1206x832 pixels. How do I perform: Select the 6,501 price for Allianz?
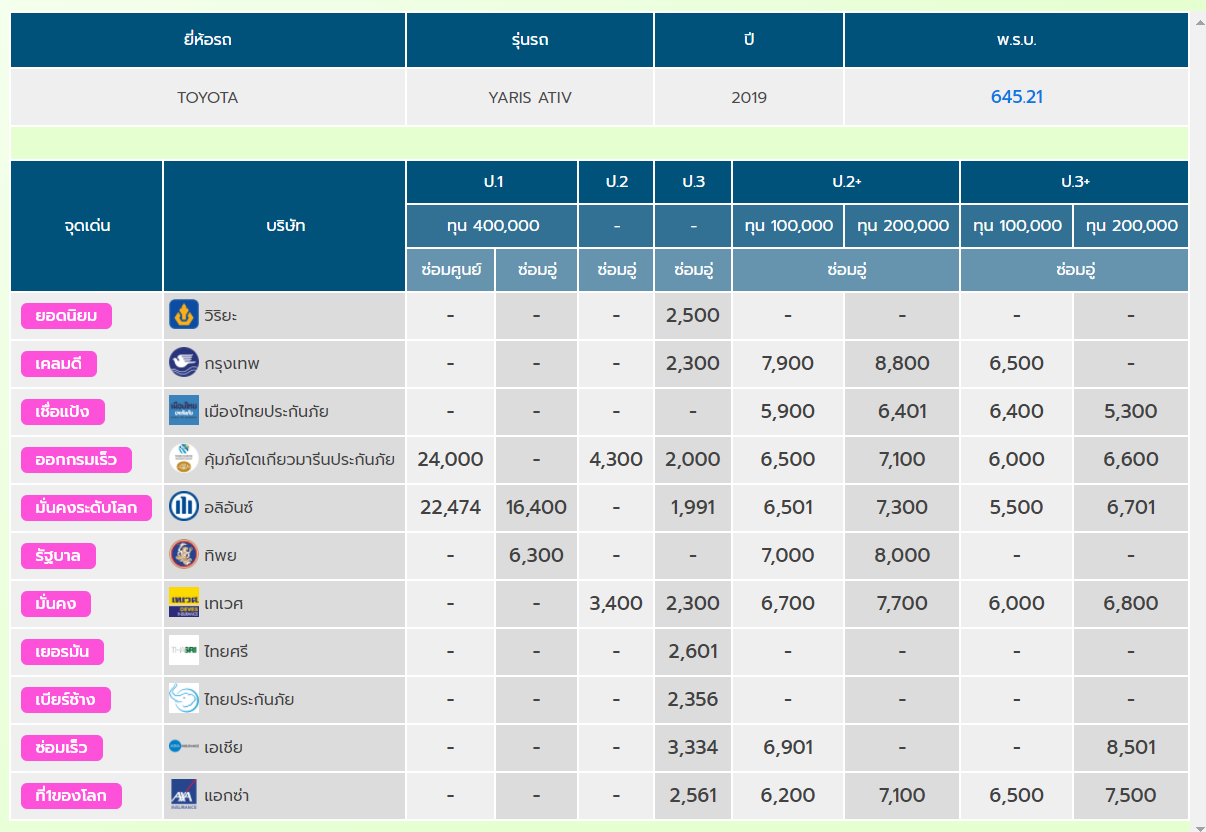[788, 507]
